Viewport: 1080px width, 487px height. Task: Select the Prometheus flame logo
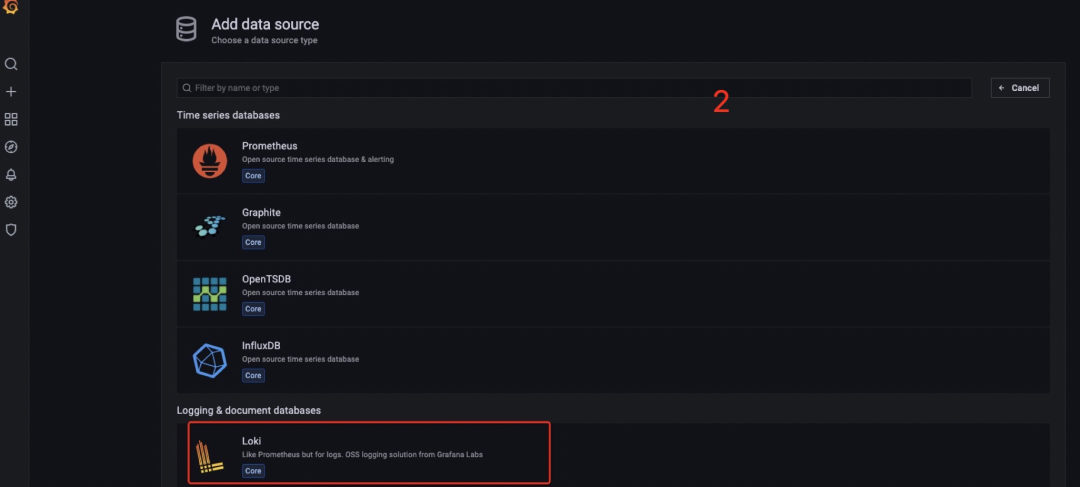[x=209, y=160]
